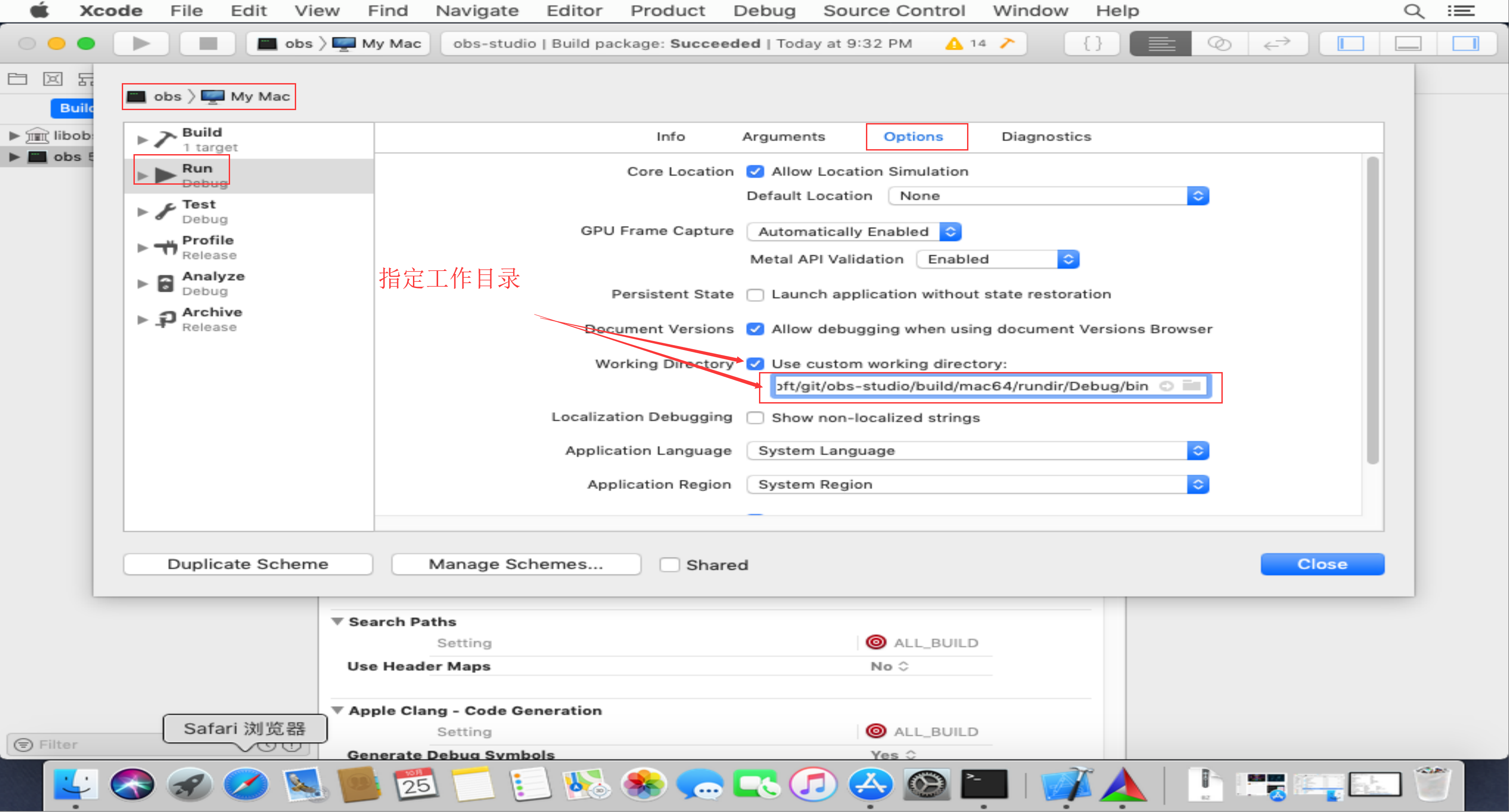Image resolution: width=1509 pixels, height=812 pixels.
Task: Uncheck Allow Location Simulation
Action: [755, 171]
